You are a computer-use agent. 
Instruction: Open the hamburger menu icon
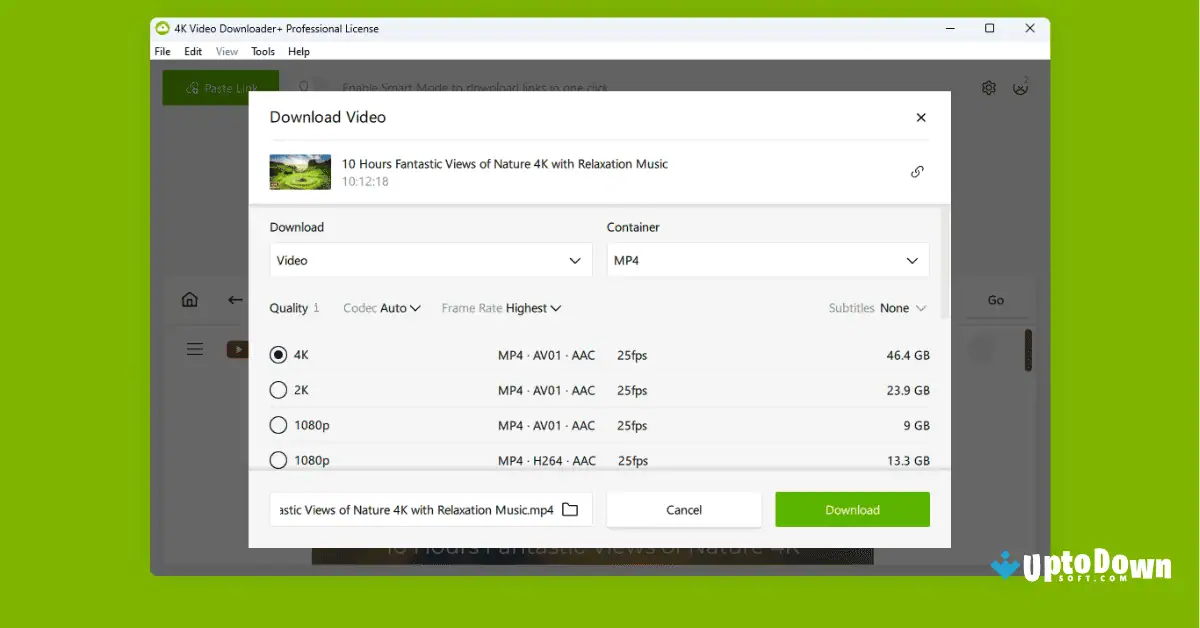(x=195, y=349)
